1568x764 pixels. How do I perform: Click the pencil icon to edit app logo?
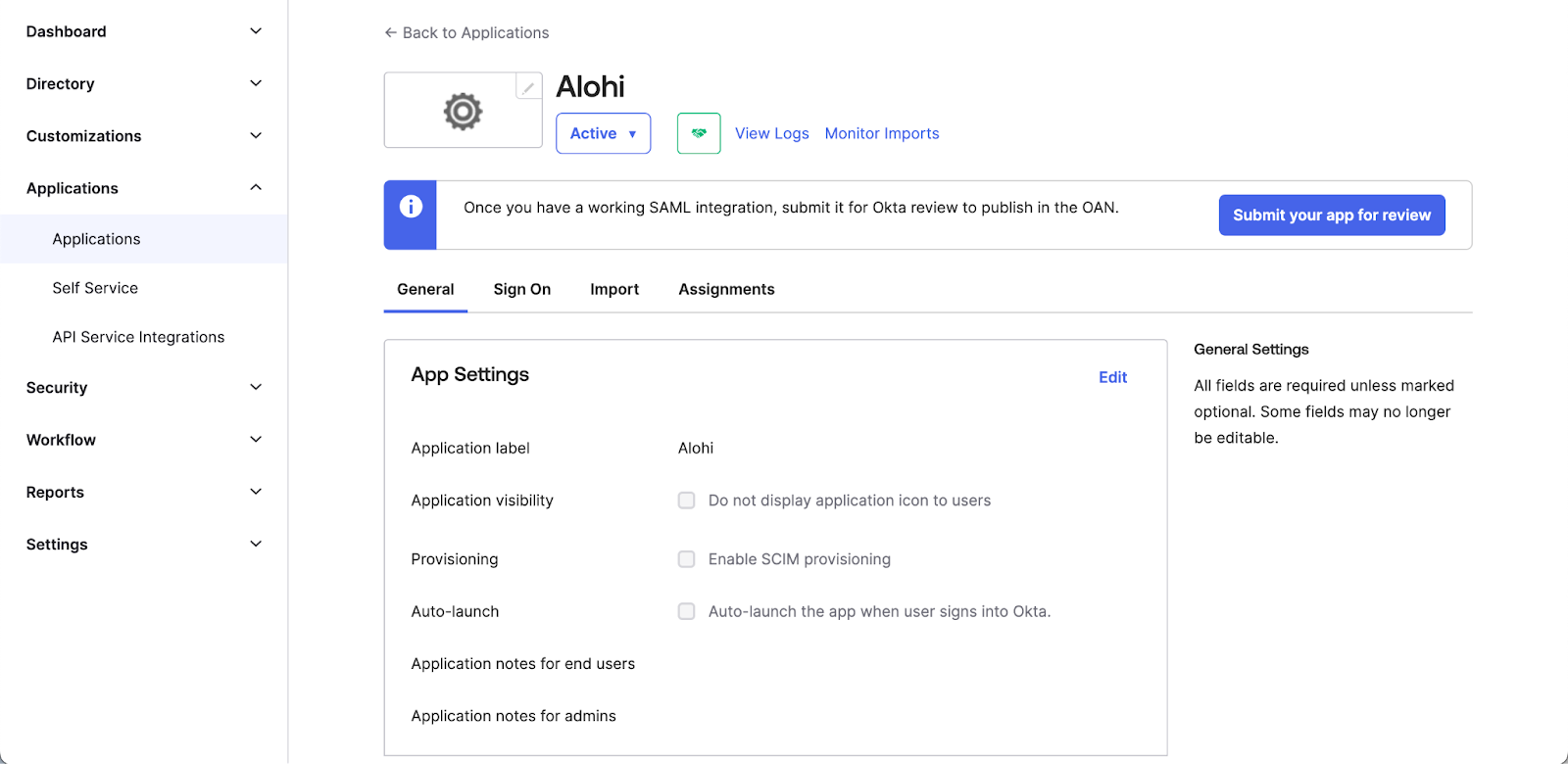coord(528,87)
